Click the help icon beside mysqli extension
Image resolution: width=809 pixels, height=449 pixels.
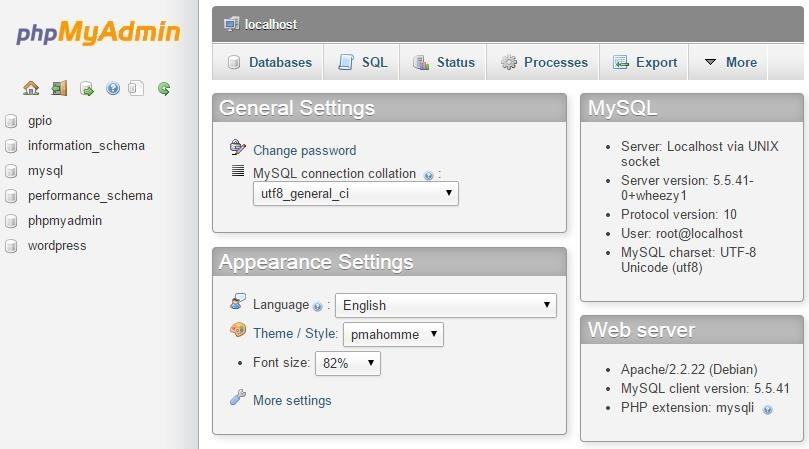(767, 409)
